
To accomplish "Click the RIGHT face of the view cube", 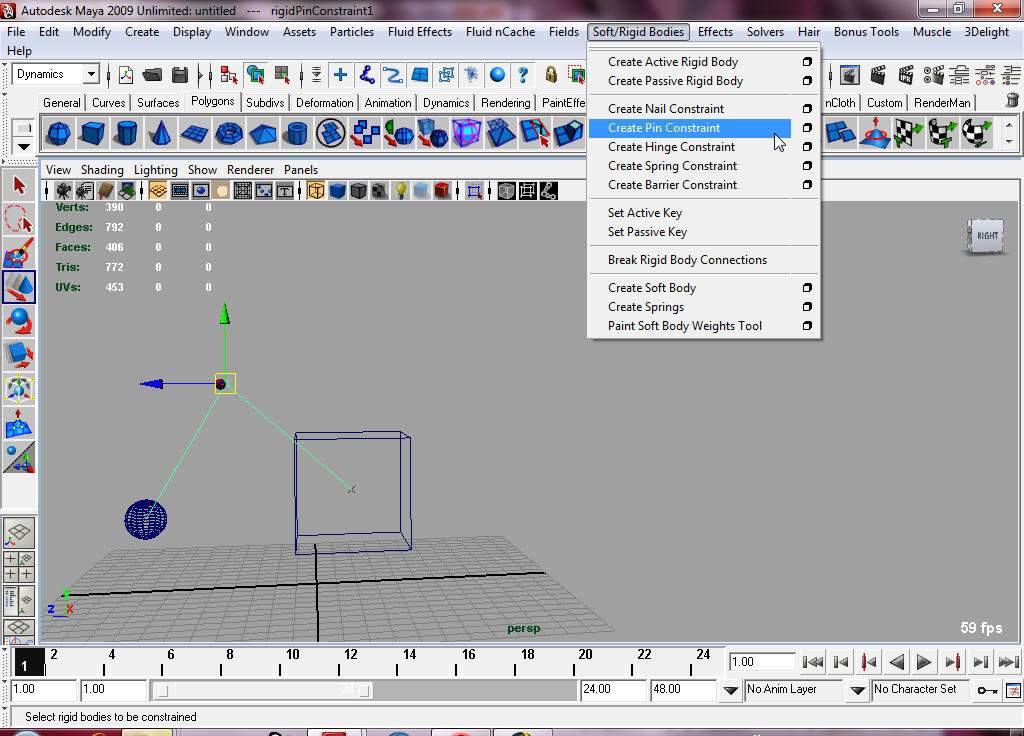I will [987, 236].
